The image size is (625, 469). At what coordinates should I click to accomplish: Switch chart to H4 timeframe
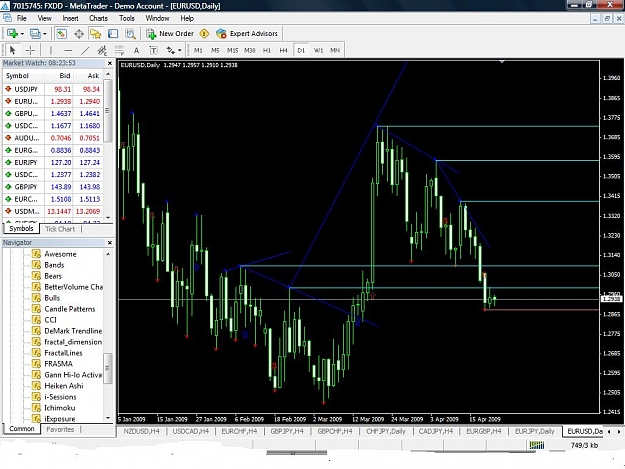[x=283, y=50]
